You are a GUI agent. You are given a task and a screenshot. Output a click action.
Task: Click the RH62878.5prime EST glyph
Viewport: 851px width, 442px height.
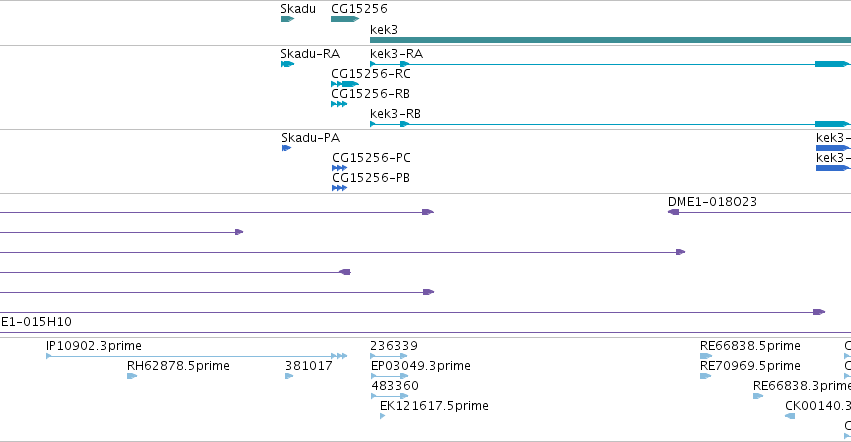(132, 376)
